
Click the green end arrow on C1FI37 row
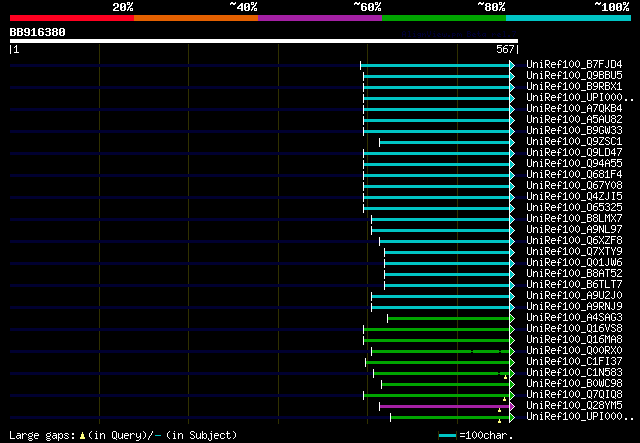click(x=512, y=363)
